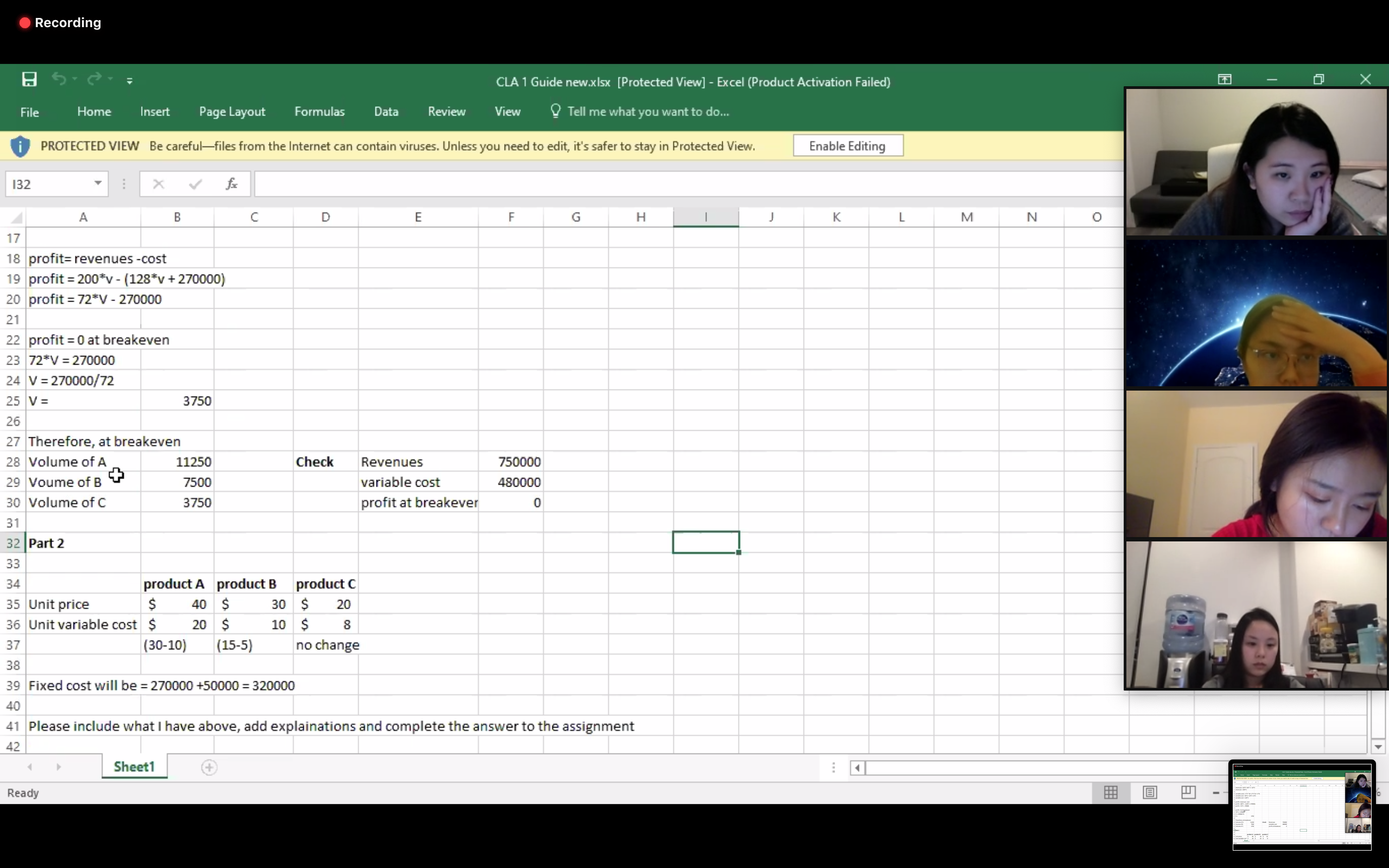Viewport: 1389px width, 868px height.
Task: Switch to Normal view icon in status bar
Action: click(x=1111, y=793)
